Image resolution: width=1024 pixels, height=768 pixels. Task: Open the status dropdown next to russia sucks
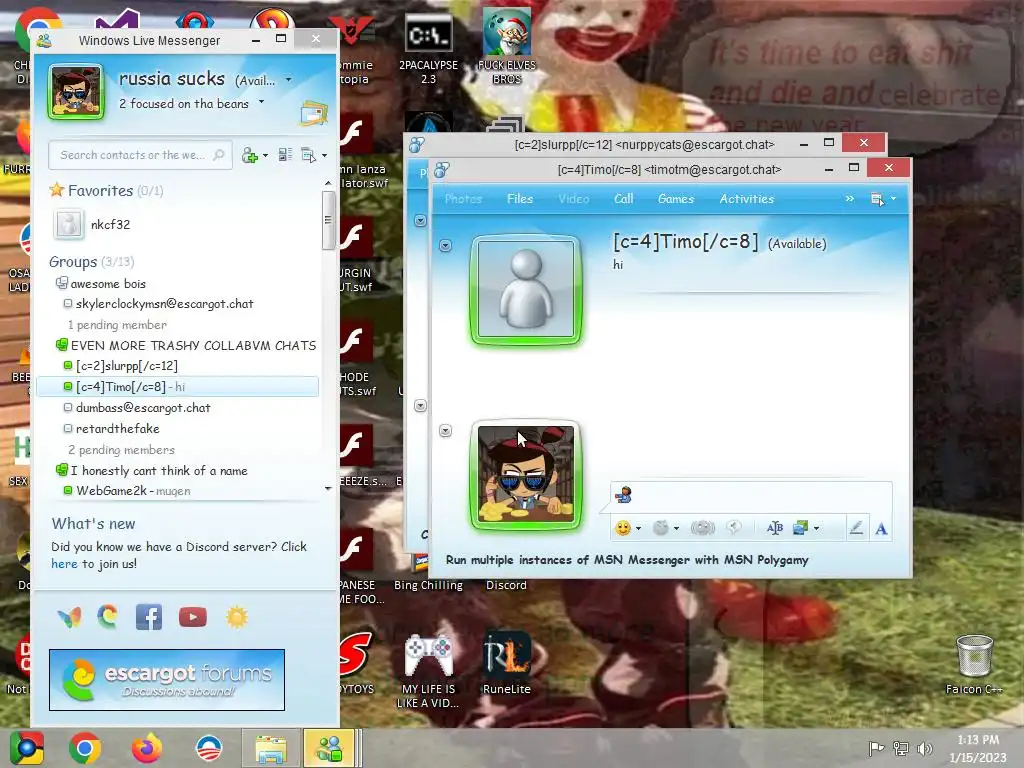click(x=289, y=80)
